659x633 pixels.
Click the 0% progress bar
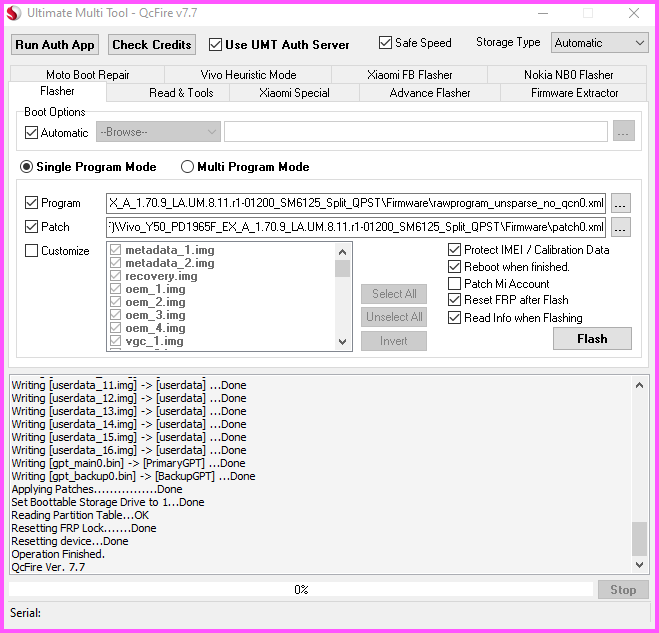pos(301,589)
